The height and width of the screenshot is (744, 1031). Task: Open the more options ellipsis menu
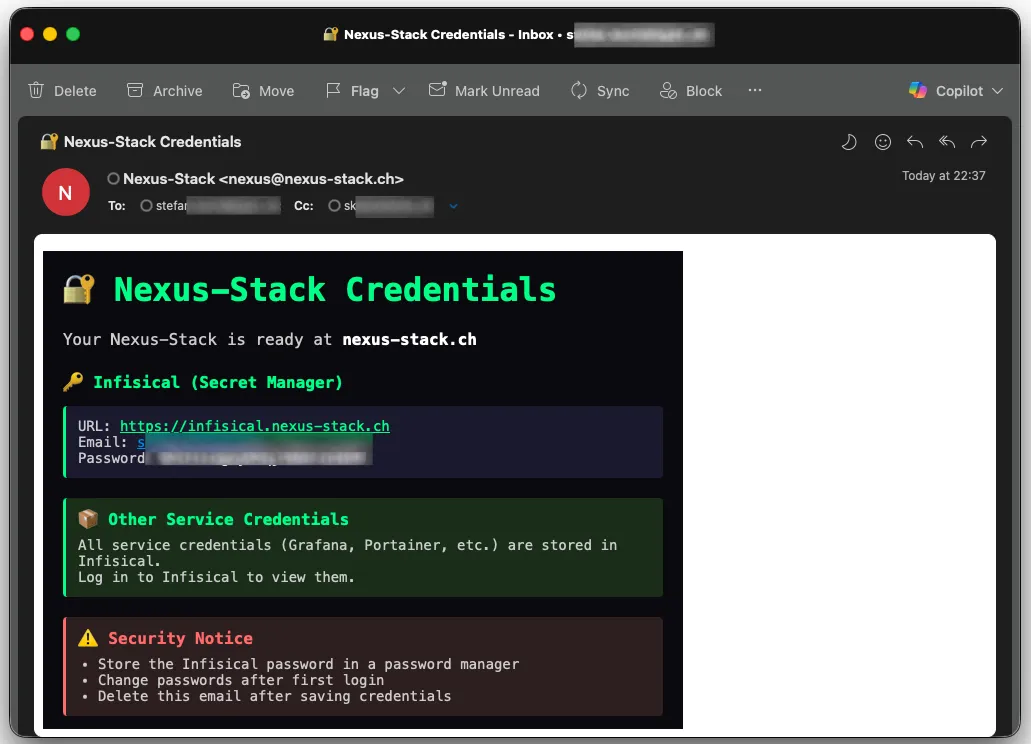coord(755,90)
